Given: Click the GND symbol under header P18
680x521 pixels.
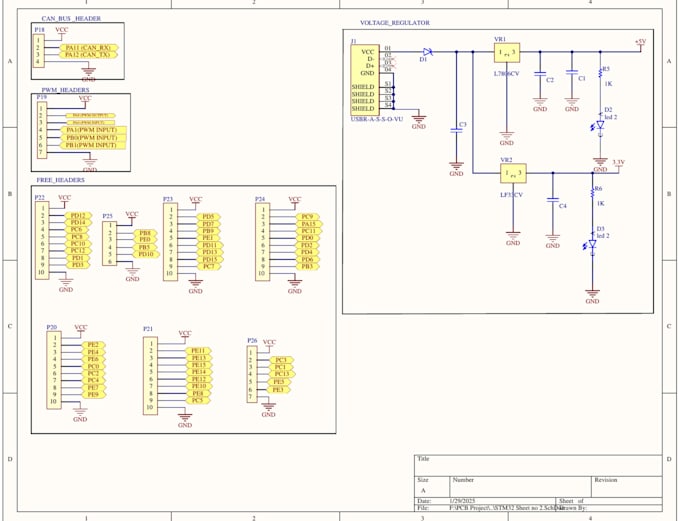Looking at the screenshot, I should coord(88,74).
